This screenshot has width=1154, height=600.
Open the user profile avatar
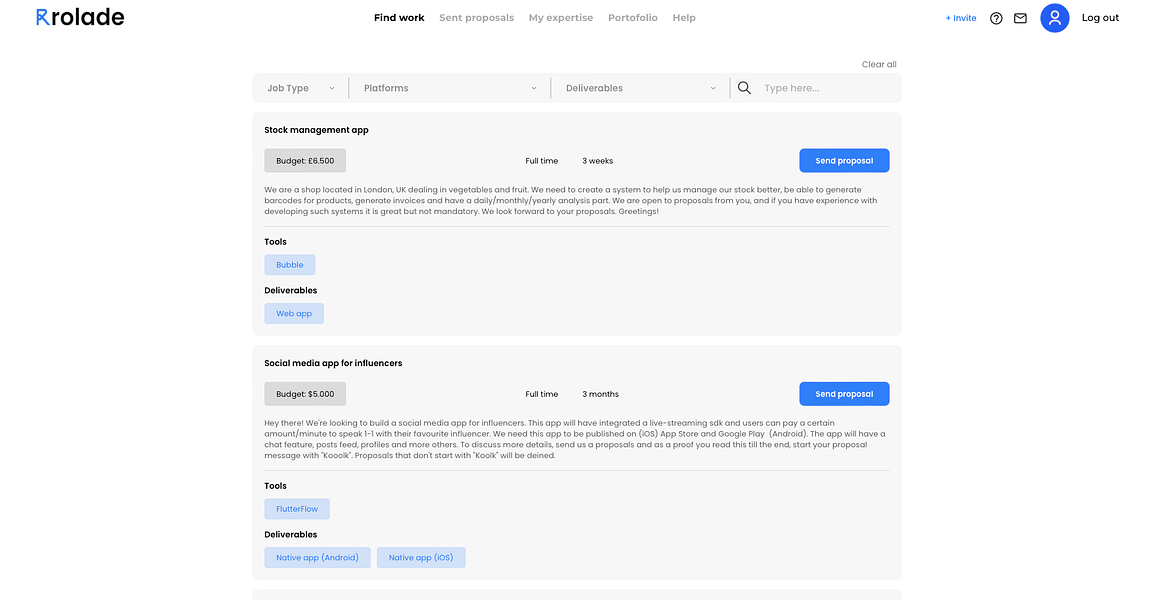1055,18
